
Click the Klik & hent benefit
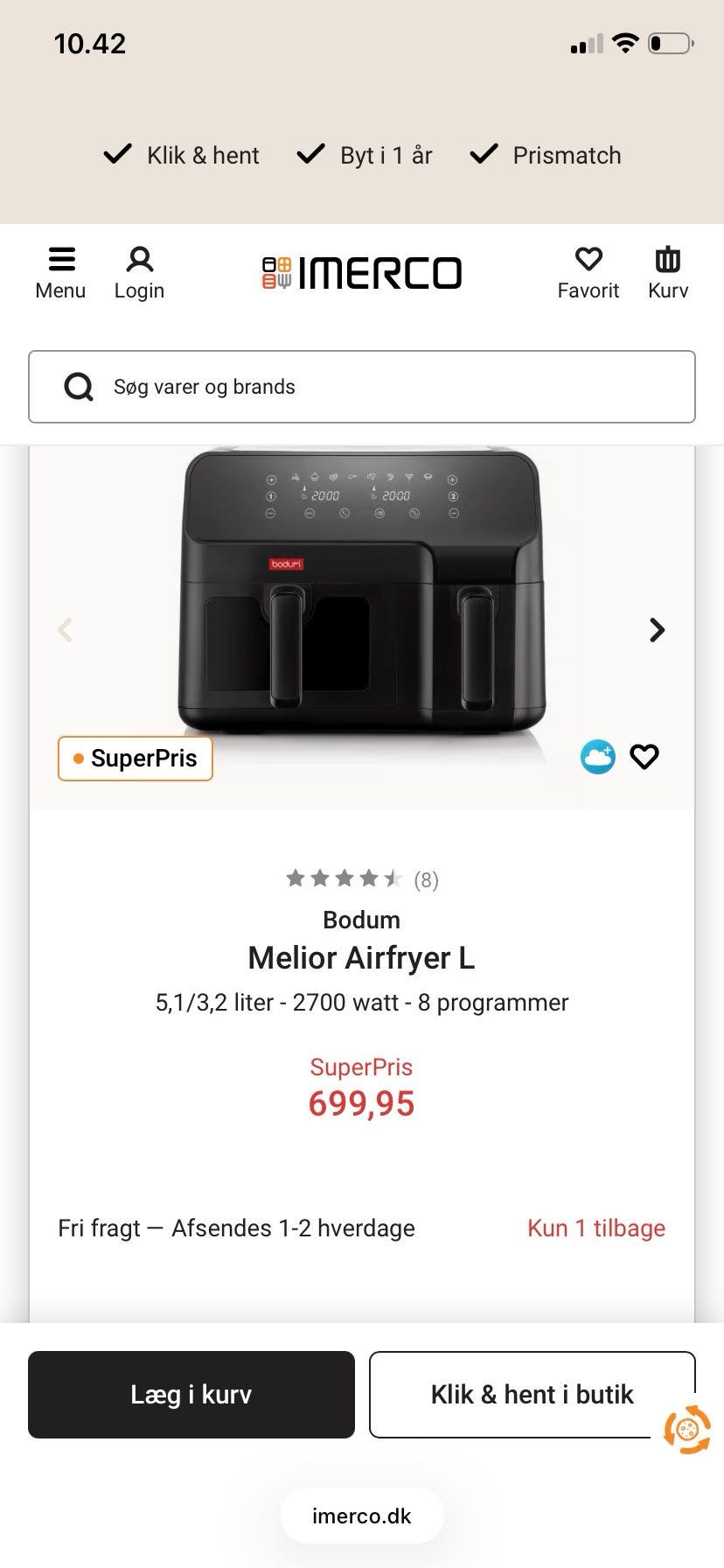click(x=182, y=155)
